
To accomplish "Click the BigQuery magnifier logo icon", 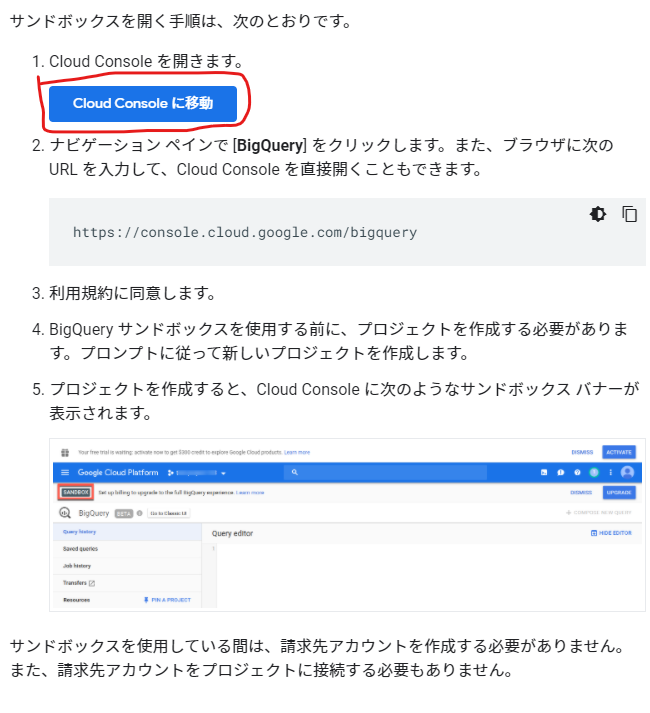I will pyautogui.click(x=65, y=513).
